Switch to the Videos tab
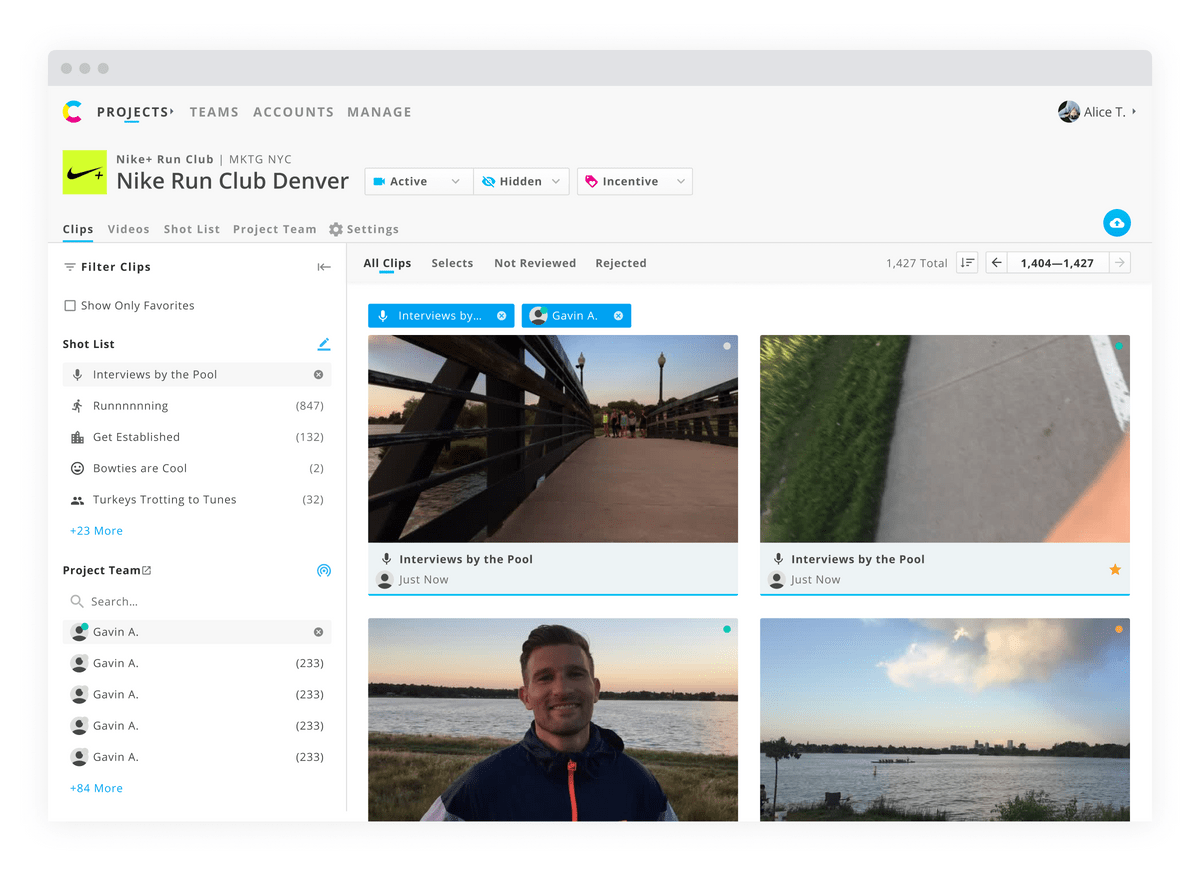The width and height of the screenshot is (1200, 872). tap(129, 229)
